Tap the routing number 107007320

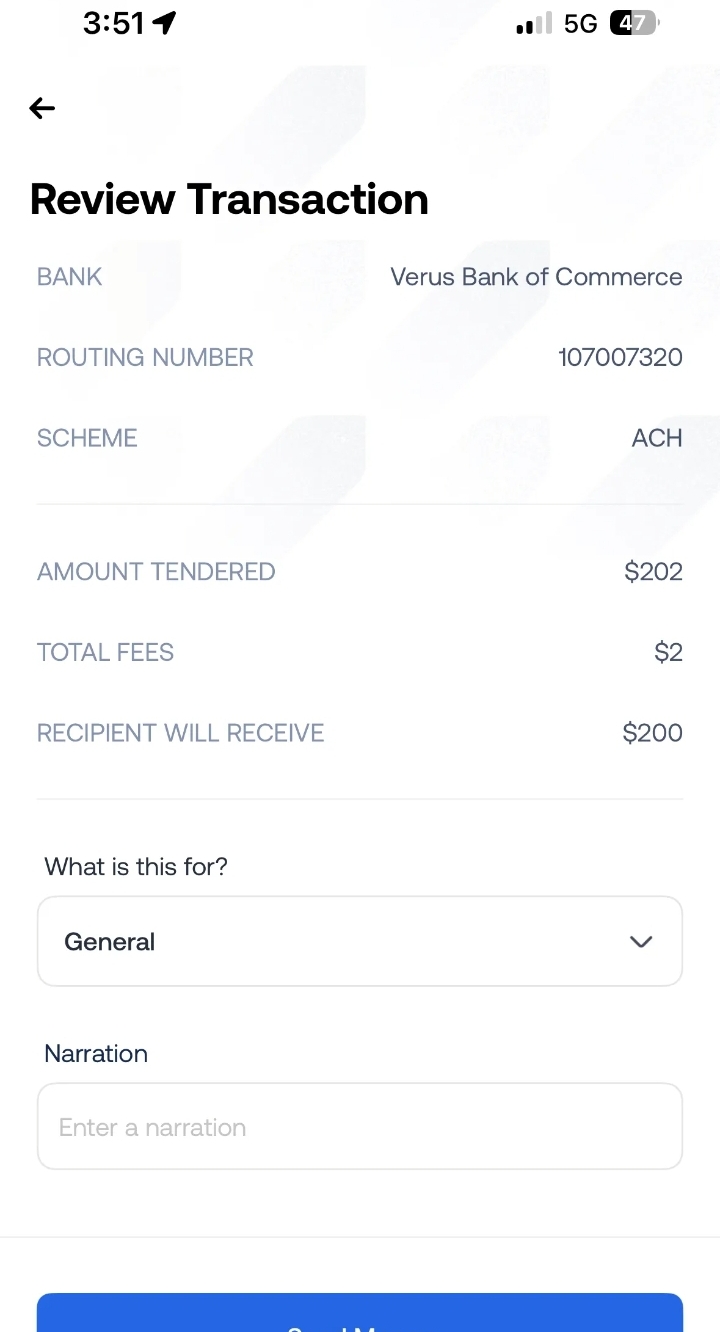(x=620, y=357)
